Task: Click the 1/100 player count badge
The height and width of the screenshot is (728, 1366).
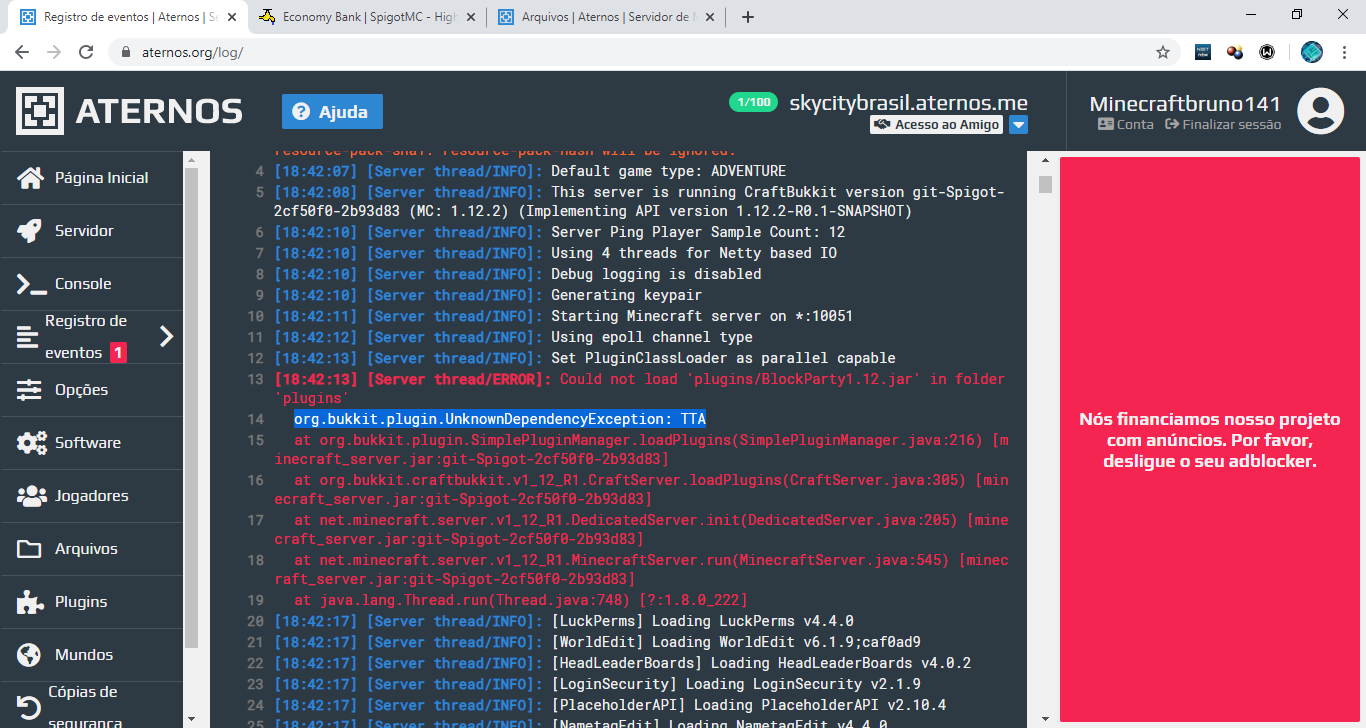Action: [x=753, y=102]
